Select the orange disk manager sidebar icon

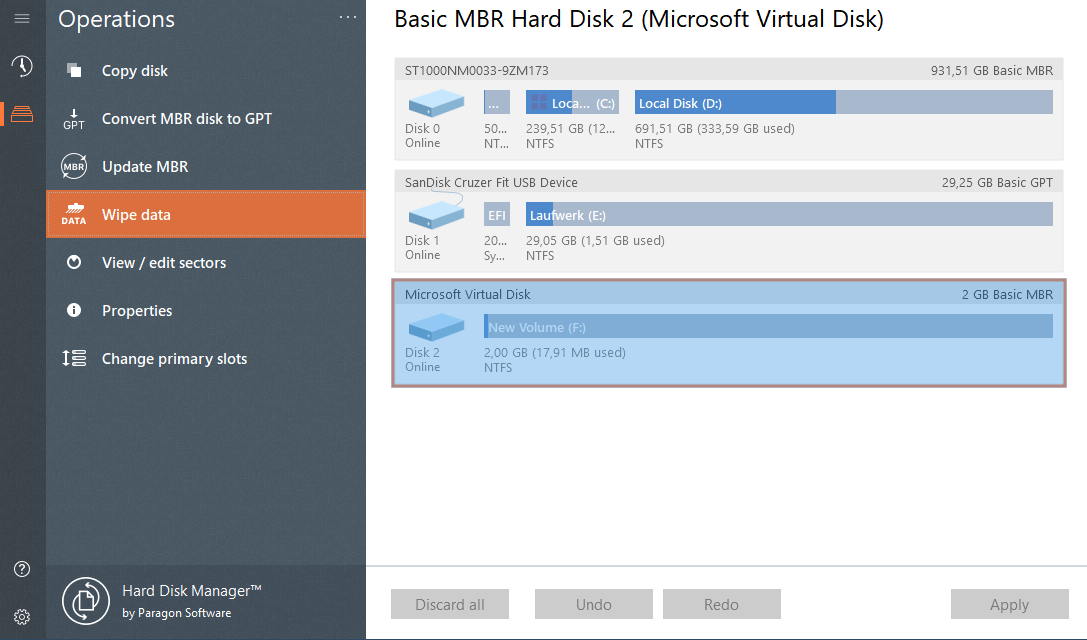click(x=22, y=114)
